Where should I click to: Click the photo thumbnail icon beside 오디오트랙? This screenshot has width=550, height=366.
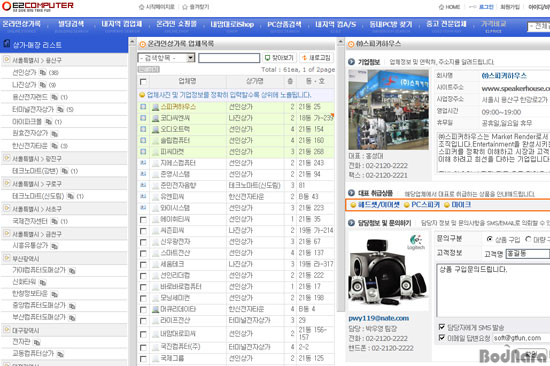click(155, 130)
